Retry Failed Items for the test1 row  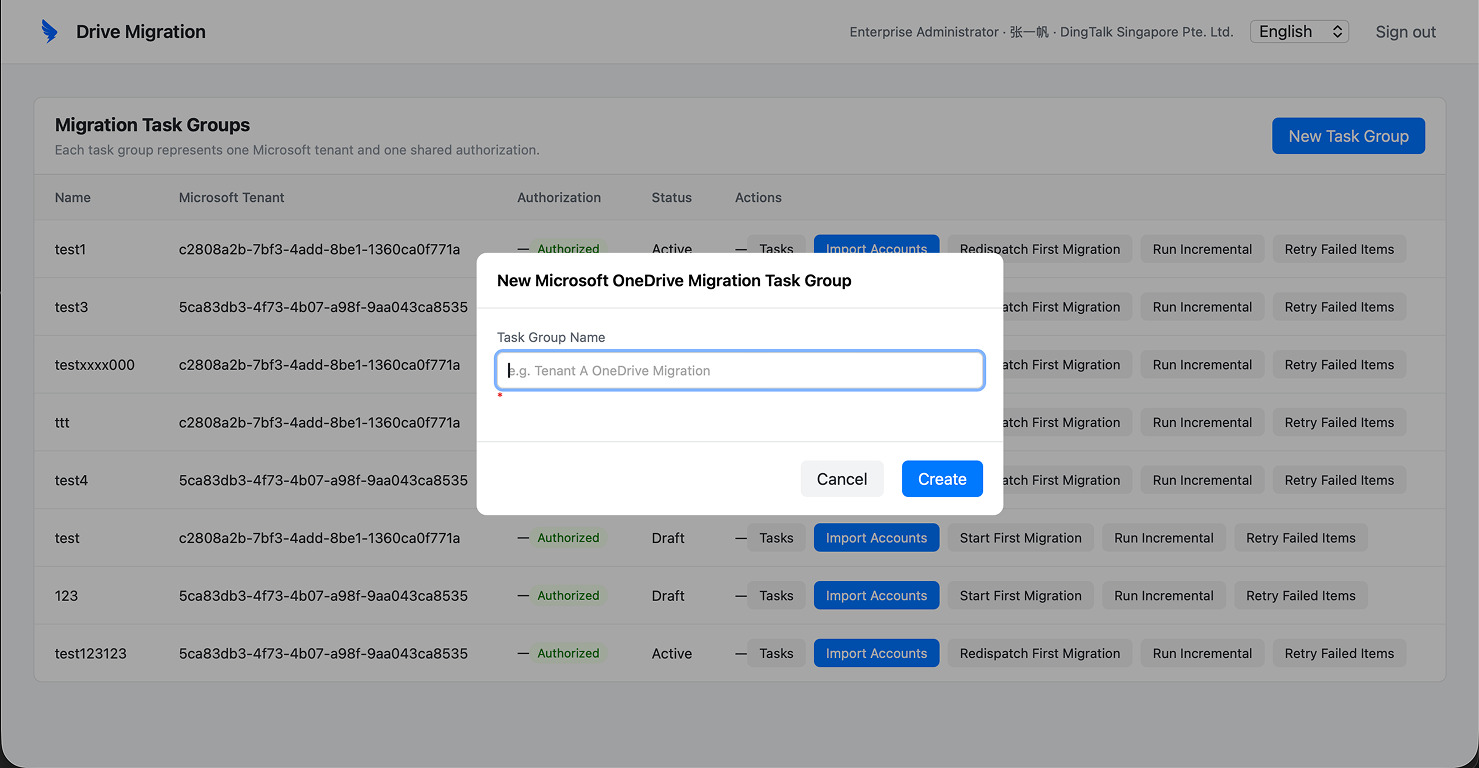1339,250
